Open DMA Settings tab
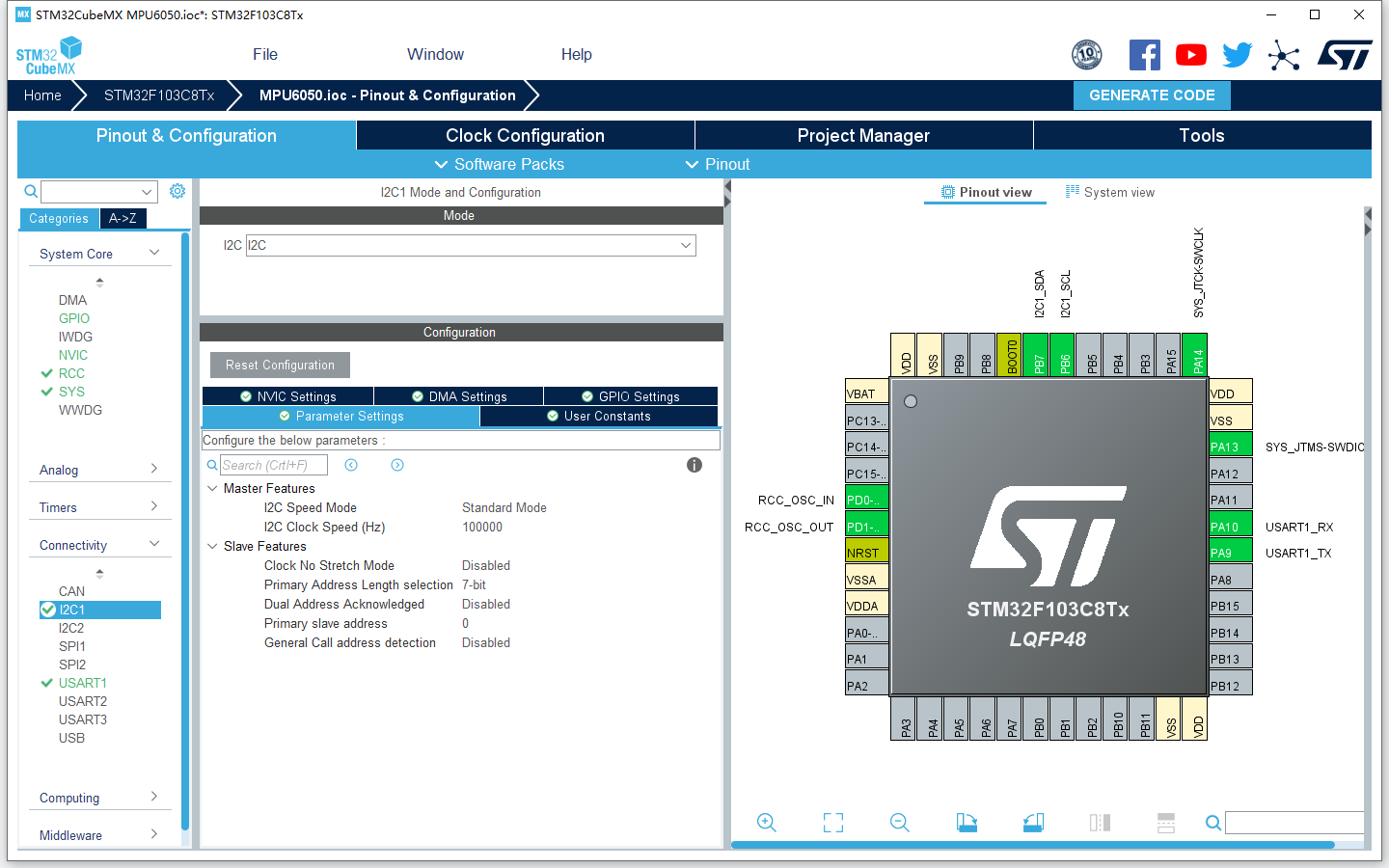This screenshot has width=1389, height=868. pos(458,396)
